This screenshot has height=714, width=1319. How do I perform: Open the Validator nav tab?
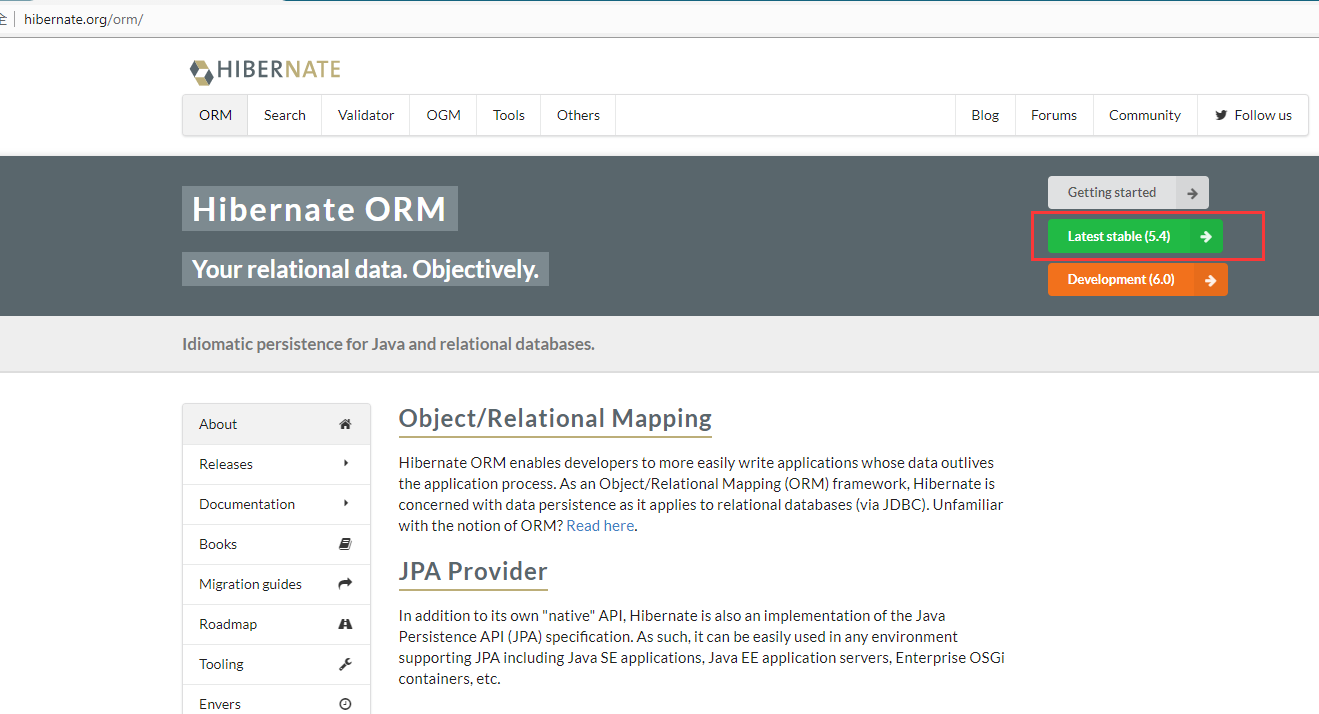point(366,115)
